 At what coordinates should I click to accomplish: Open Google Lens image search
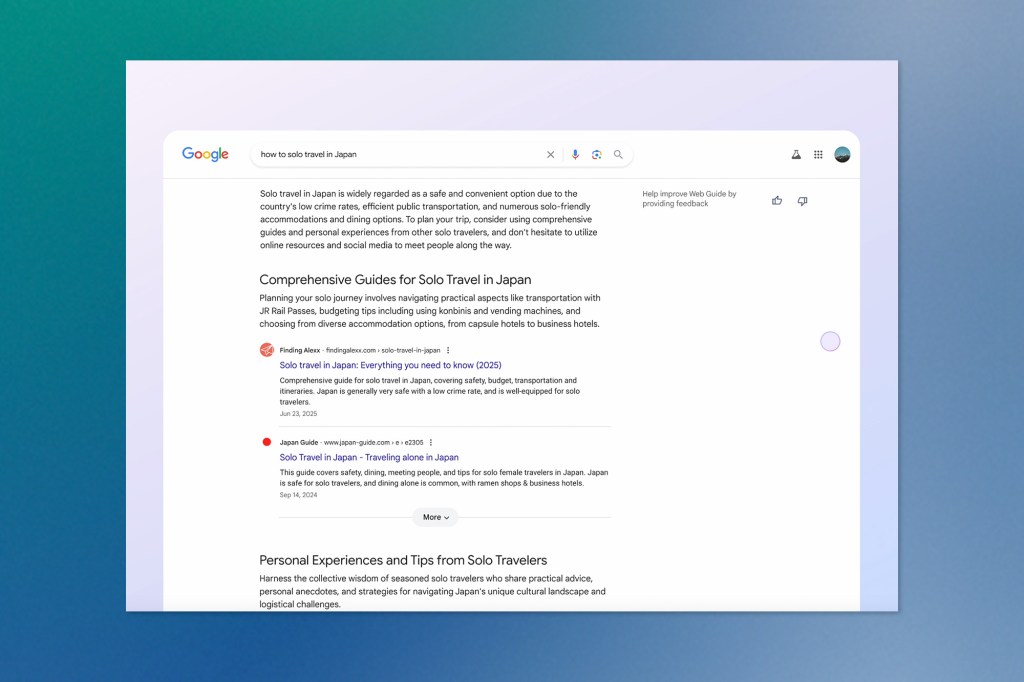point(596,155)
